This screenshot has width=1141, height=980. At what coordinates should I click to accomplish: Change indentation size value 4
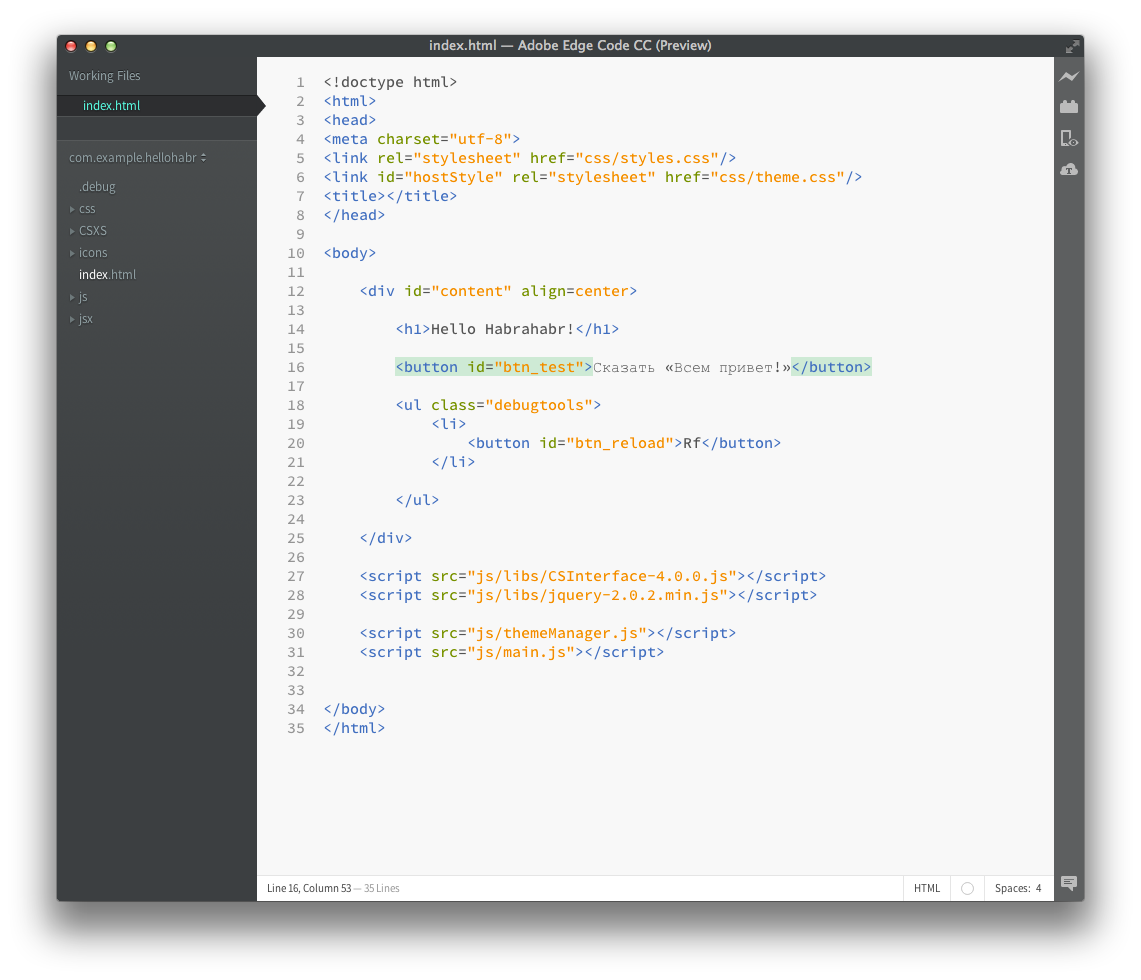coord(1038,888)
